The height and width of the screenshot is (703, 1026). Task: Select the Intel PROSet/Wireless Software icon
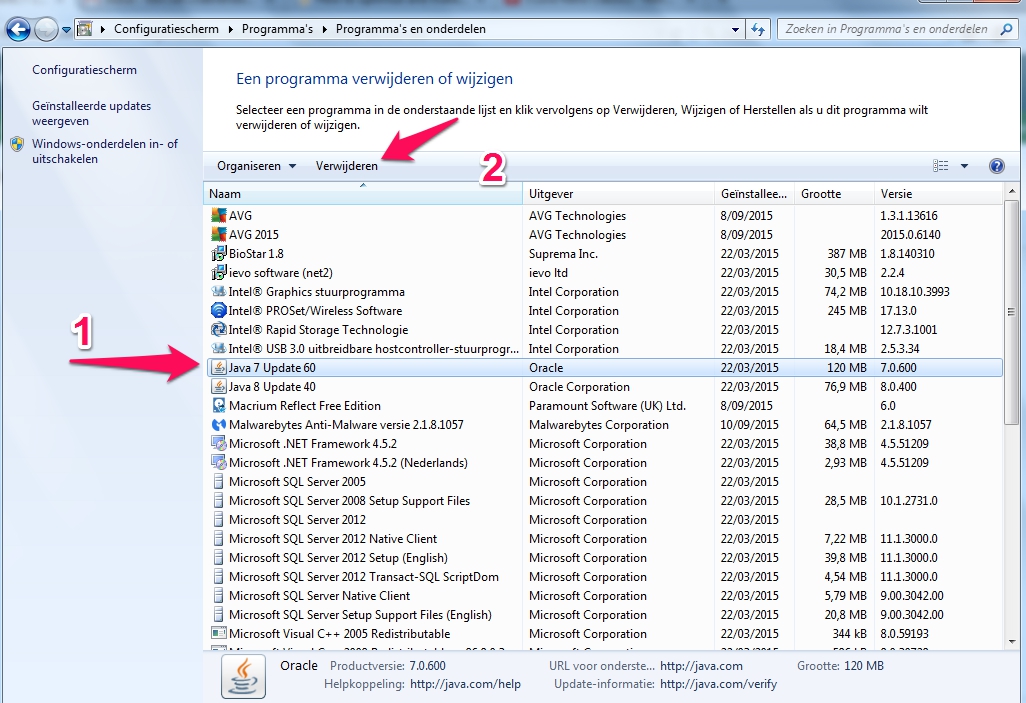219,310
